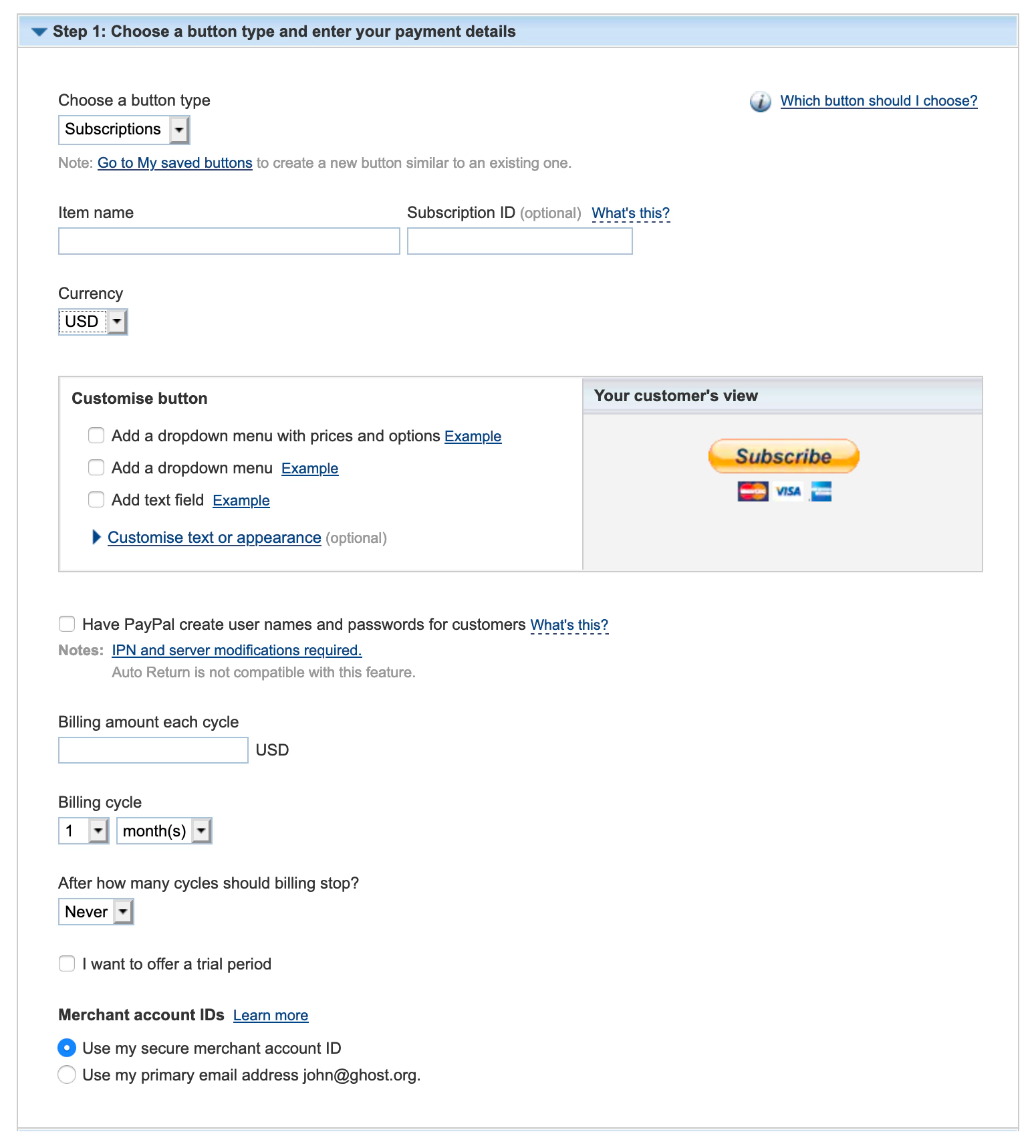Open the button type dropdown showing Subscriptions
Image resolution: width=1036 pixels, height=1148 pixels.
point(179,129)
